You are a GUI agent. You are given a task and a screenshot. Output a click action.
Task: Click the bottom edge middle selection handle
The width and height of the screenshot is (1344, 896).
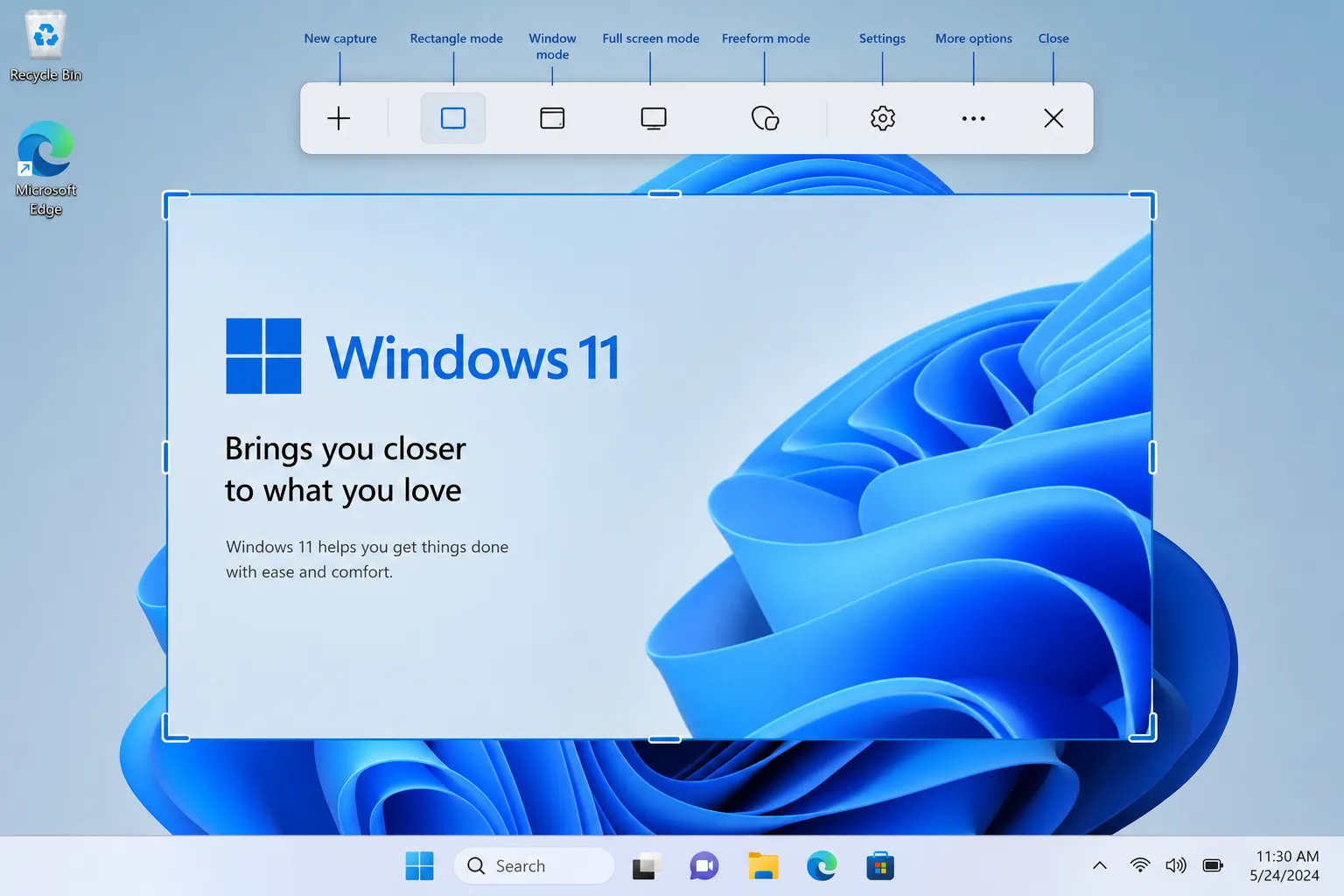pyautogui.click(x=664, y=739)
